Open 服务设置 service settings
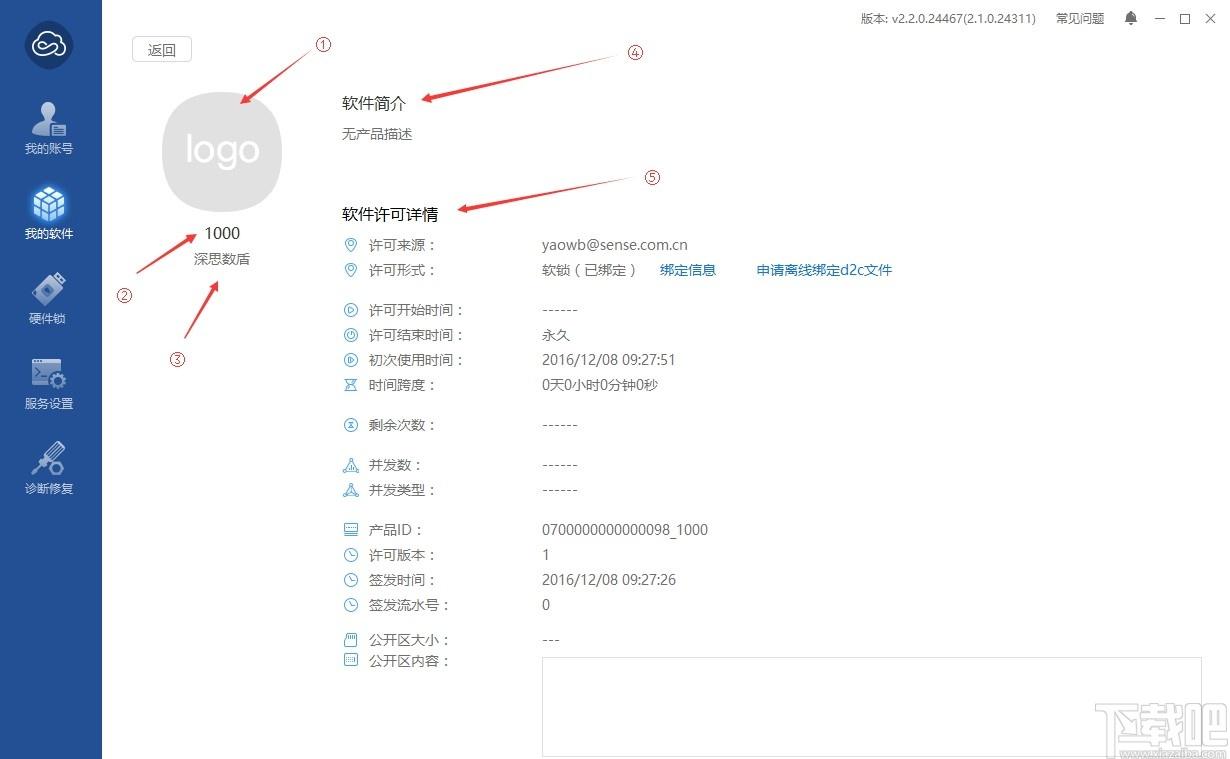 [x=49, y=383]
